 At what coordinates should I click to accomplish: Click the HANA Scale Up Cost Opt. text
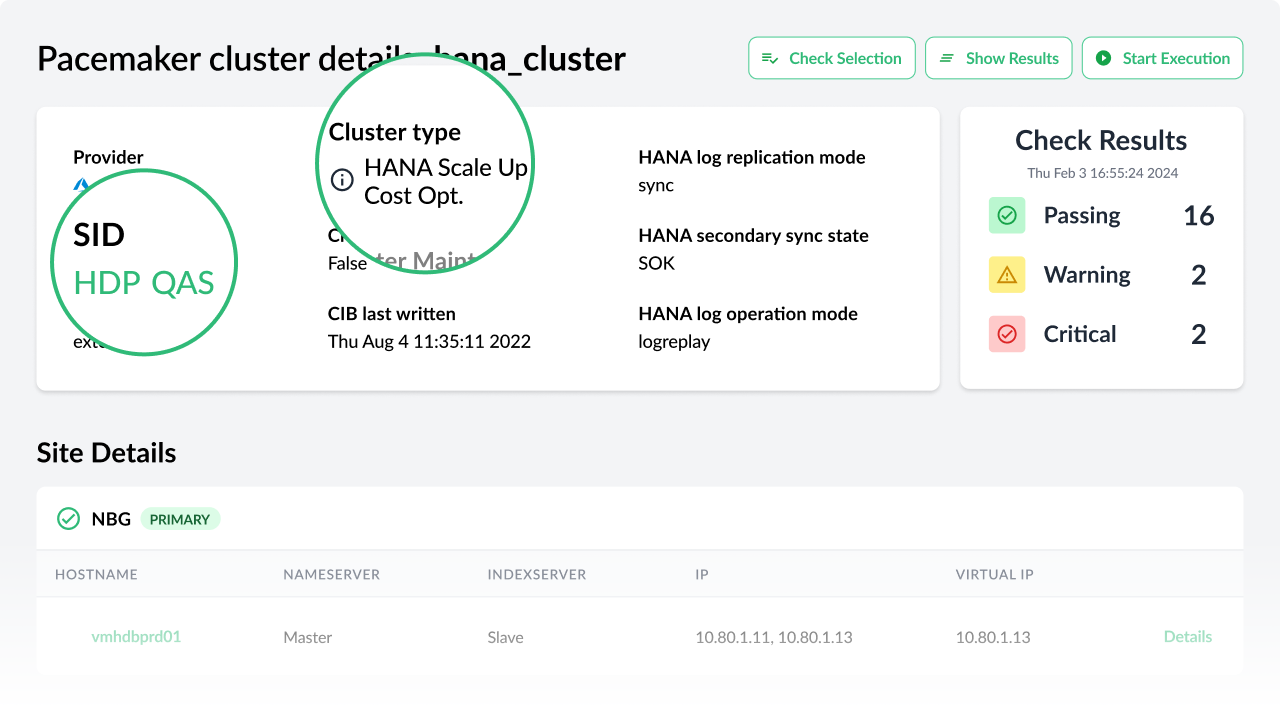coord(446,181)
